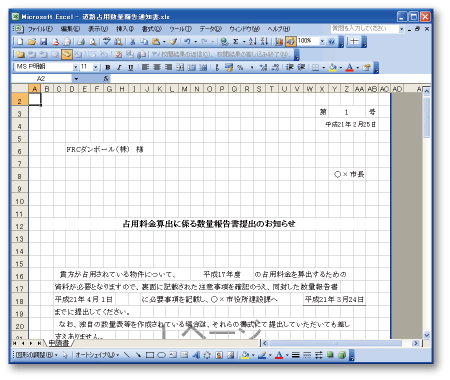Select the Line drawing tool
This screenshot has height=380, width=450.
[x=127, y=355]
